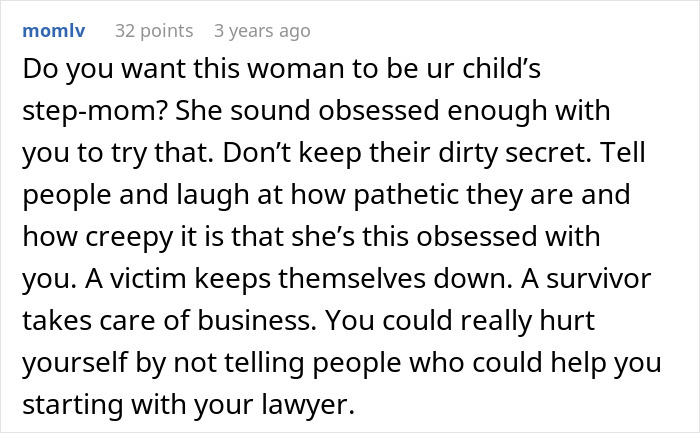Click the "3 years ago" timestamp

coord(262,31)
